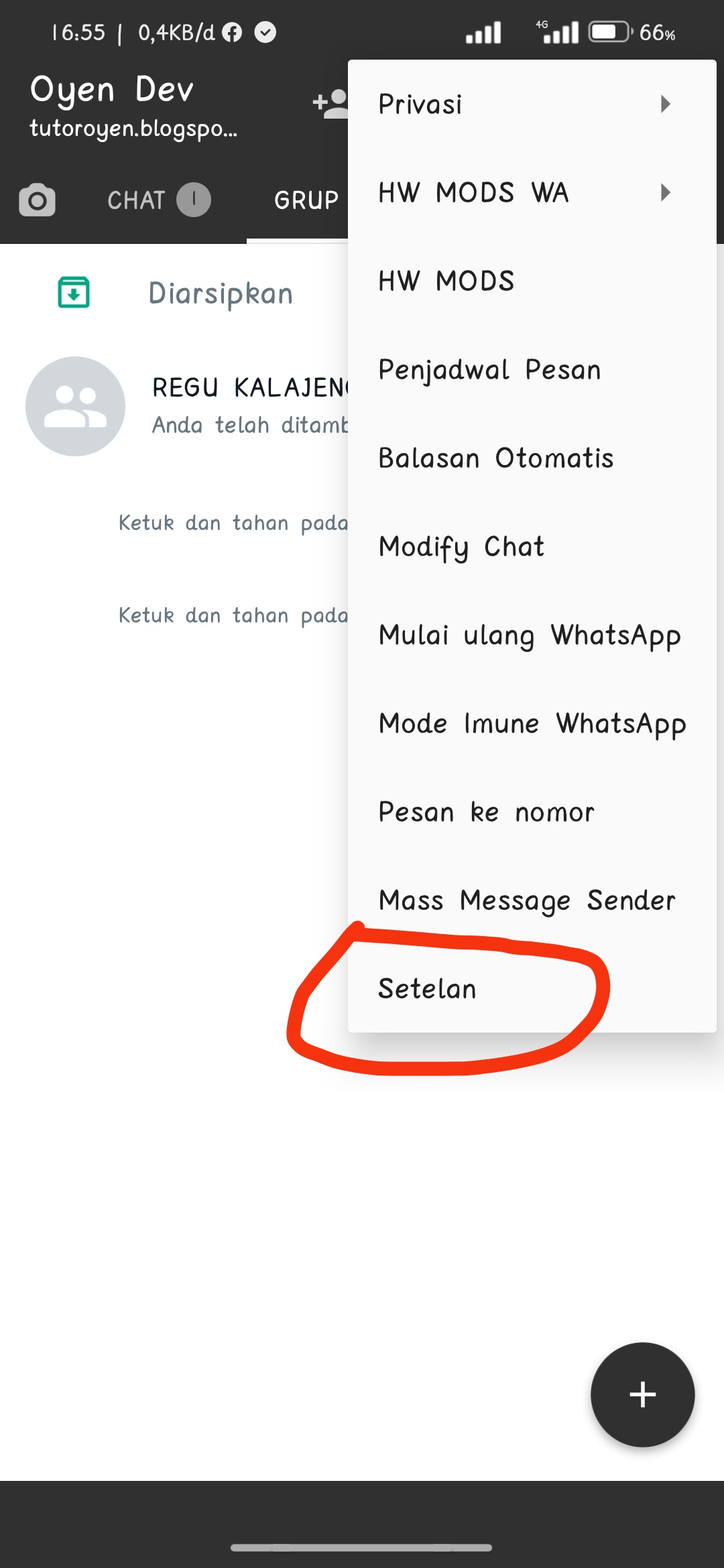Select Penjadwal Pesan from the menu
The image size is (724, 1568).
coord(489,370)
